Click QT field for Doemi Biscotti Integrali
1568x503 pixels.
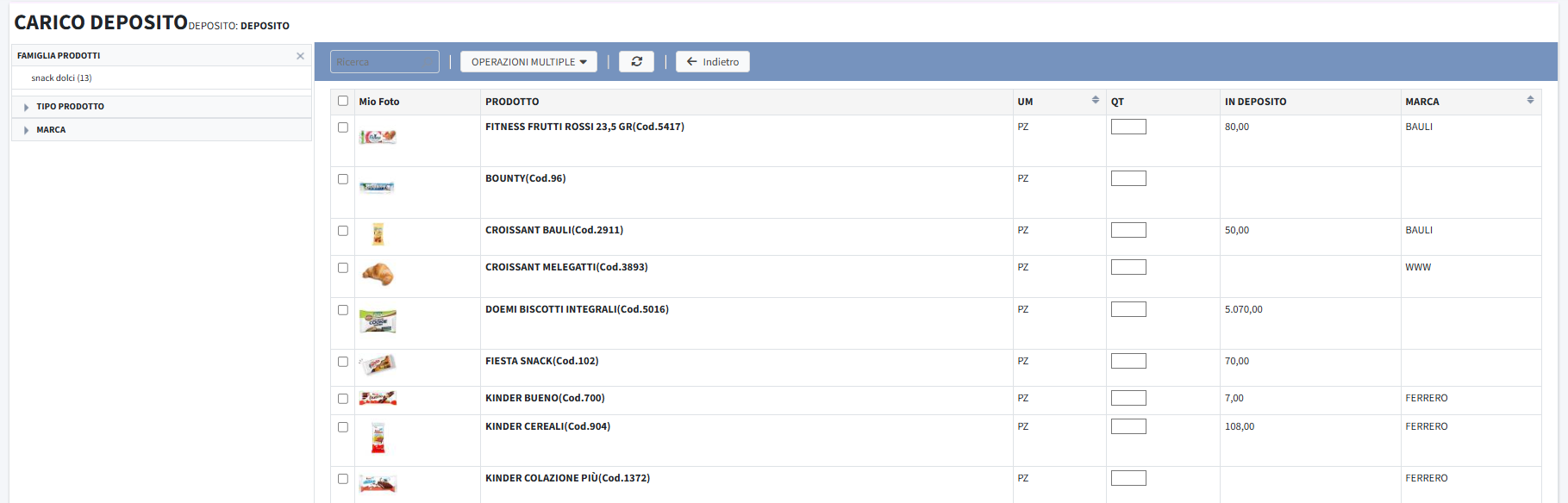[x=1128, y=309]
